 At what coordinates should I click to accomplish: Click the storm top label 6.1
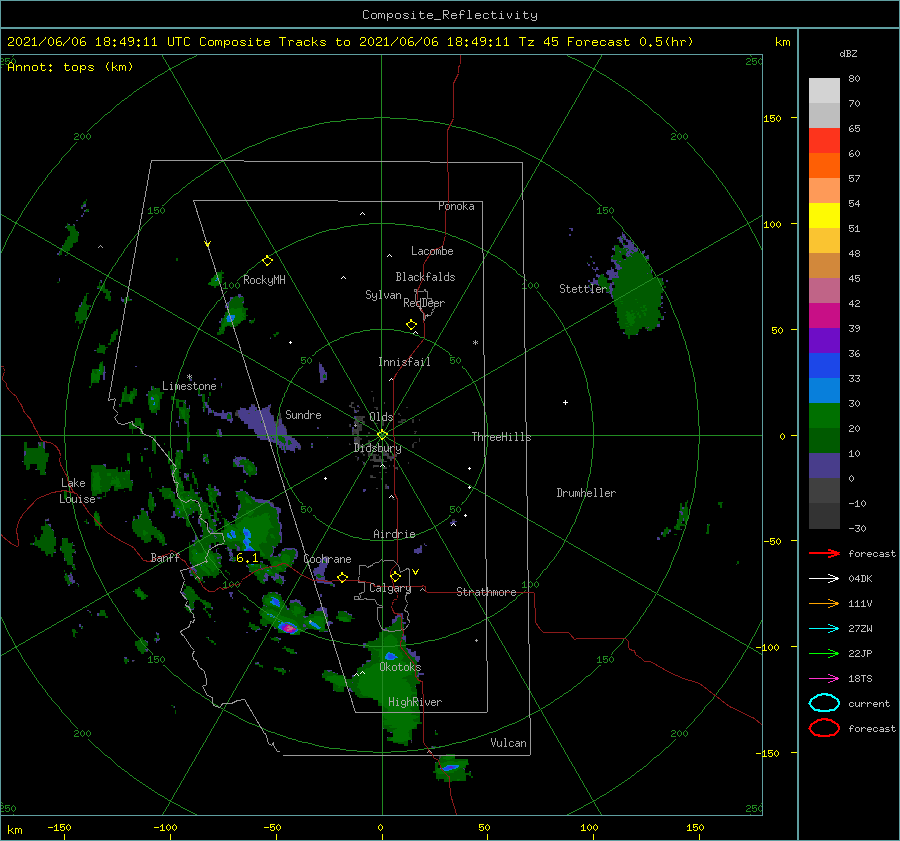click(x=247, y=558)
